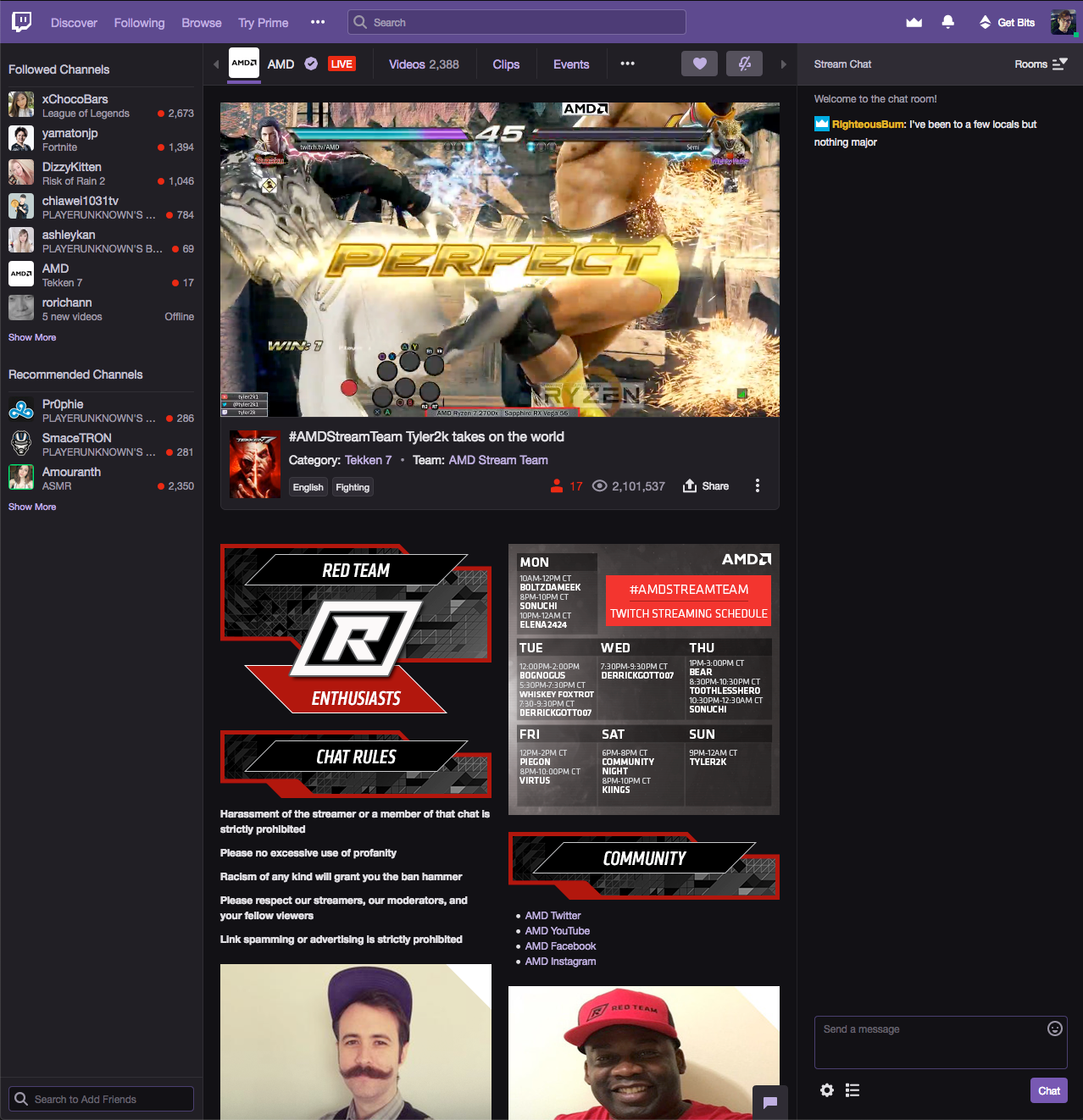Open chiawei1031tv channel in sidebar
Viewport: 1083px width, 1120px height.
pyautogui.click(x=101, y=207)
